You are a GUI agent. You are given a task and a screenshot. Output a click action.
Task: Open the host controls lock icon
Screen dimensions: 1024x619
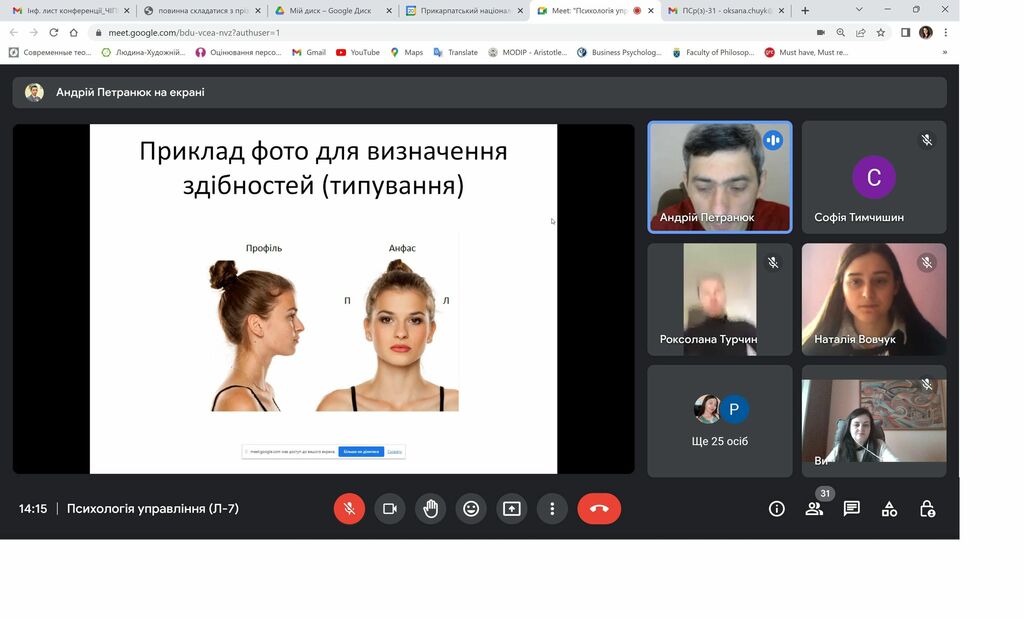point(927,509)
